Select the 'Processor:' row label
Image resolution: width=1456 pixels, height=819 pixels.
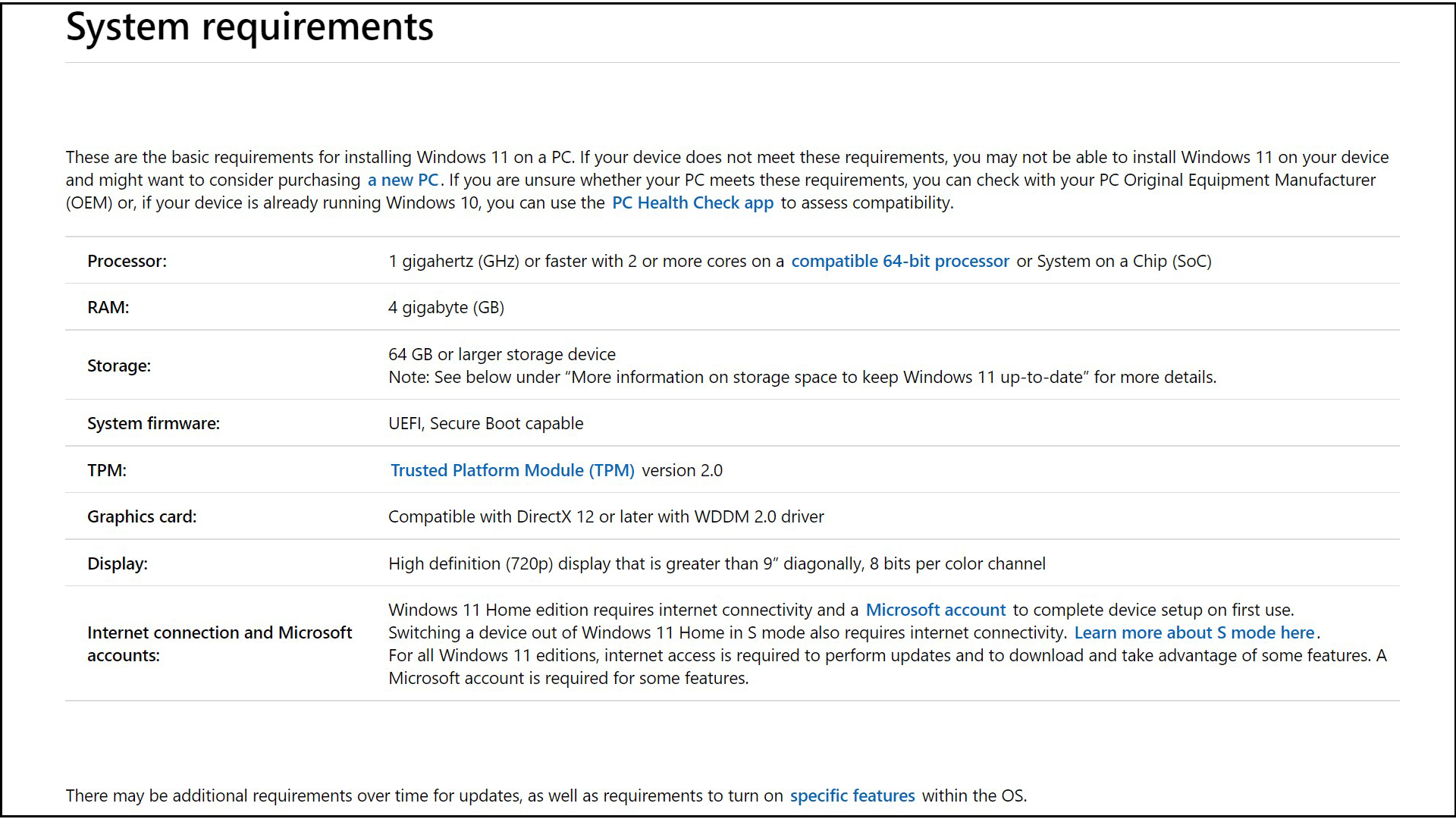pyautogui.click(x=127, y=262)
